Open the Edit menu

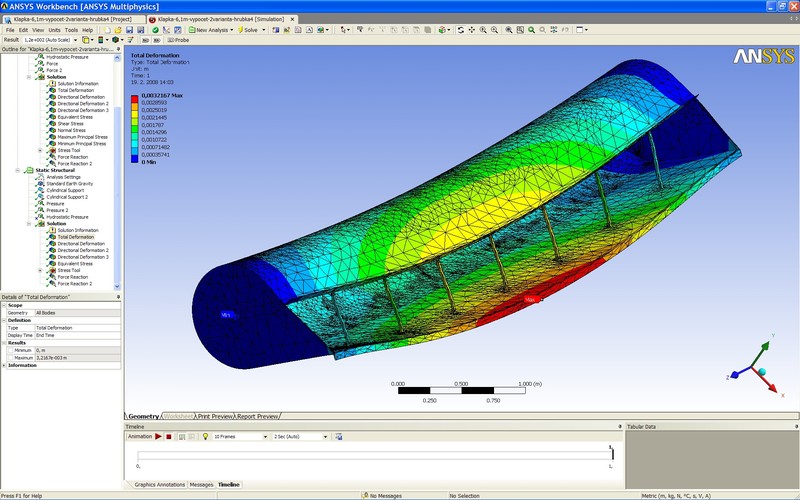point(23,30)
